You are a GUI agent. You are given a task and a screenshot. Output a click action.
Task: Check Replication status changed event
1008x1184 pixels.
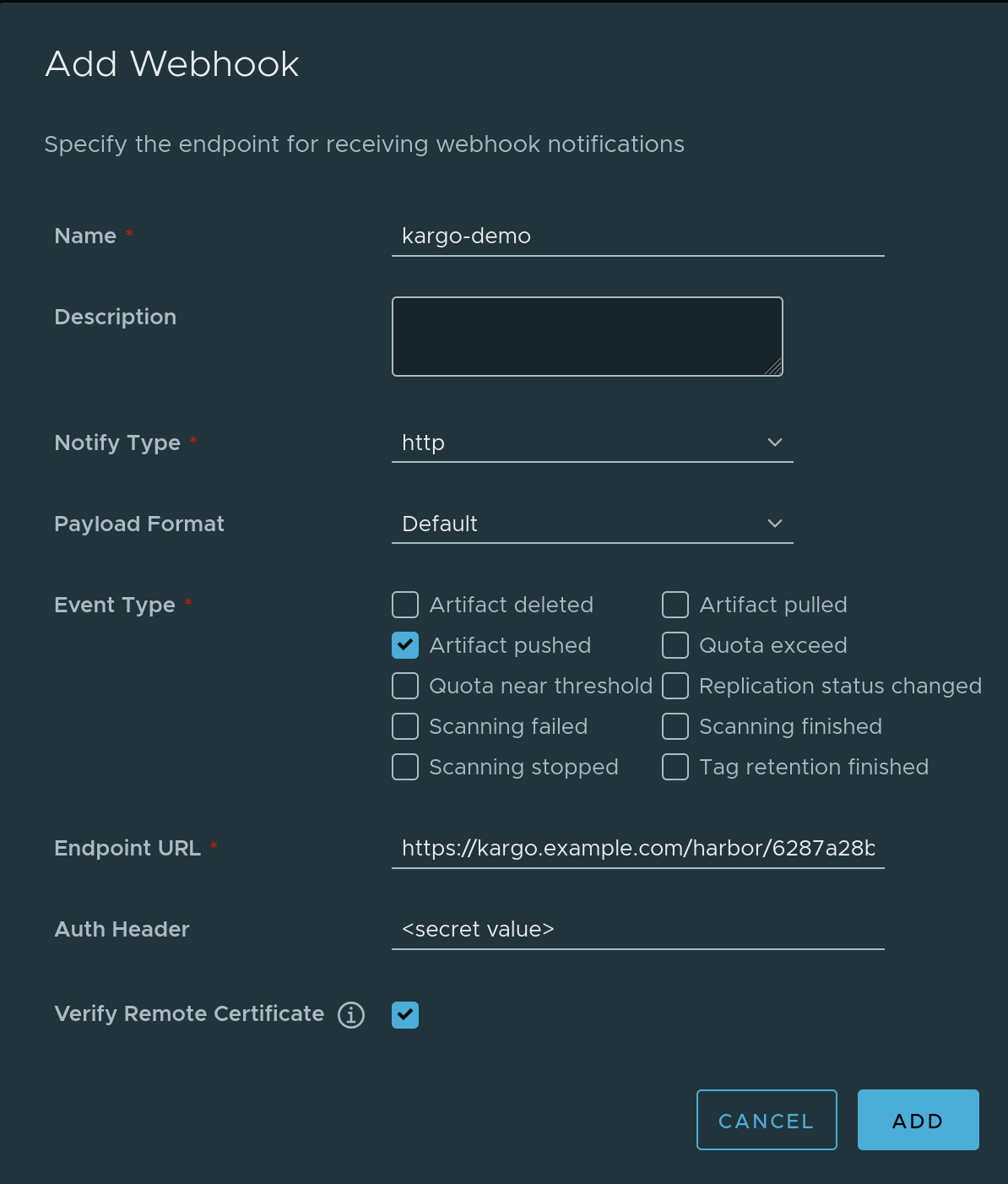(675, 686)
